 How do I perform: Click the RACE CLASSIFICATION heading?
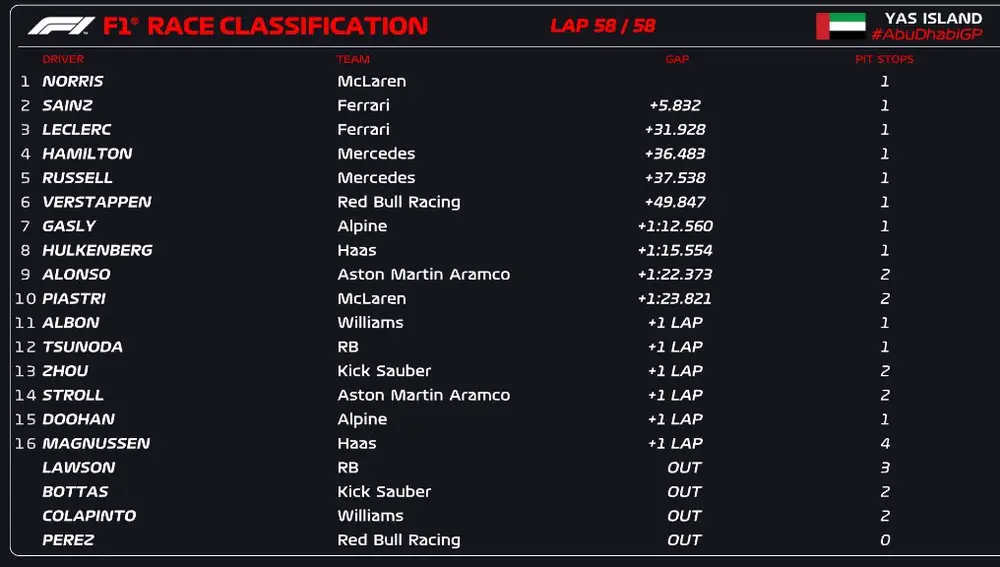click(287, 26)
